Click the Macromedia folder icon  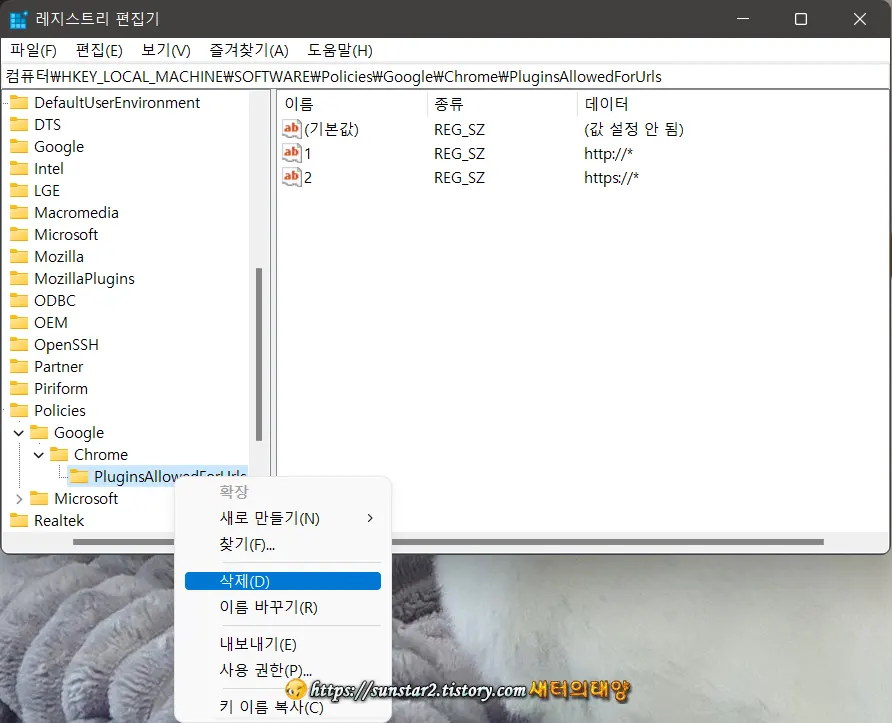[x=19, y=213]
